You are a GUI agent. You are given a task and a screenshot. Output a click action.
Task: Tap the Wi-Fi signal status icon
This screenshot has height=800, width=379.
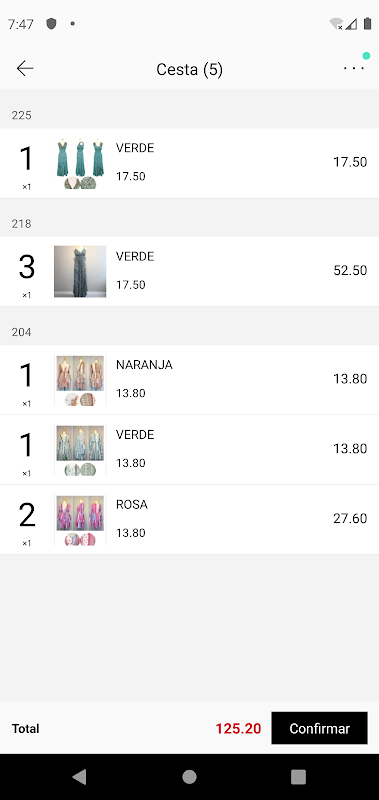tap(336, 23)
